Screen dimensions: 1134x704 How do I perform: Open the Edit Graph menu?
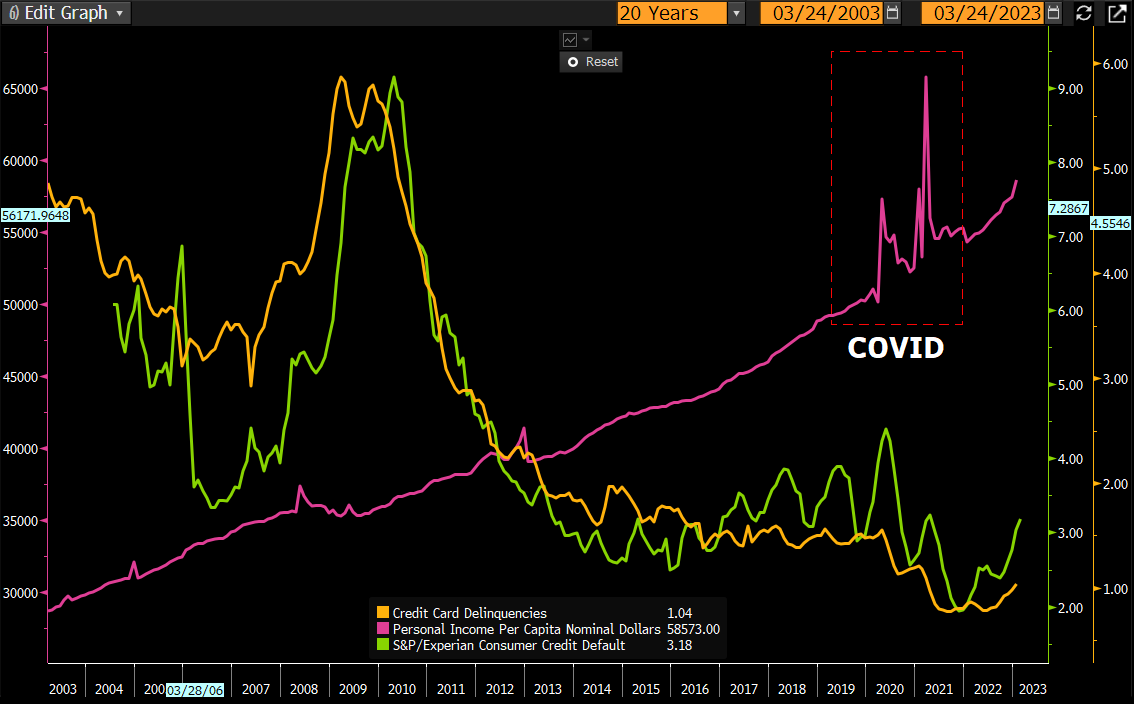pos(66,13)
